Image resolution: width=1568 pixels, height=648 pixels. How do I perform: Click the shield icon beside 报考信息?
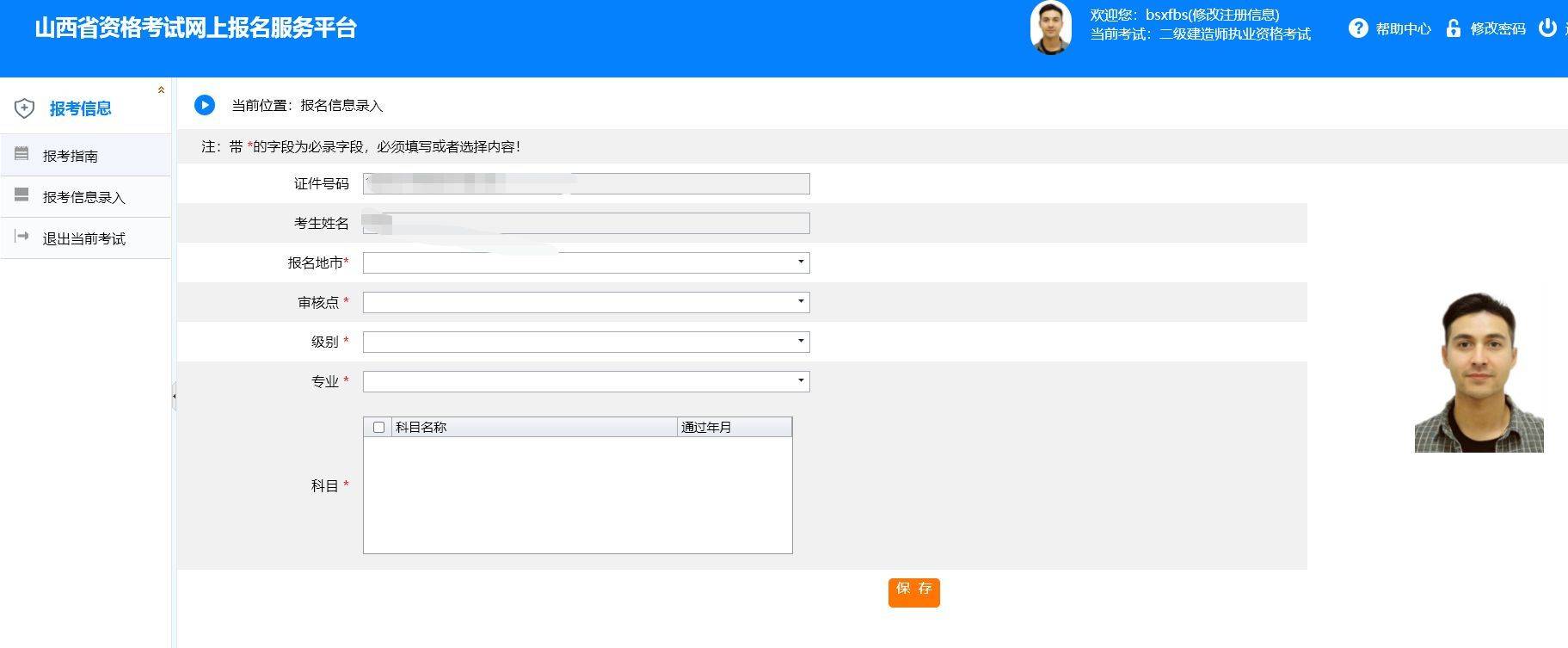click(24, 108)
